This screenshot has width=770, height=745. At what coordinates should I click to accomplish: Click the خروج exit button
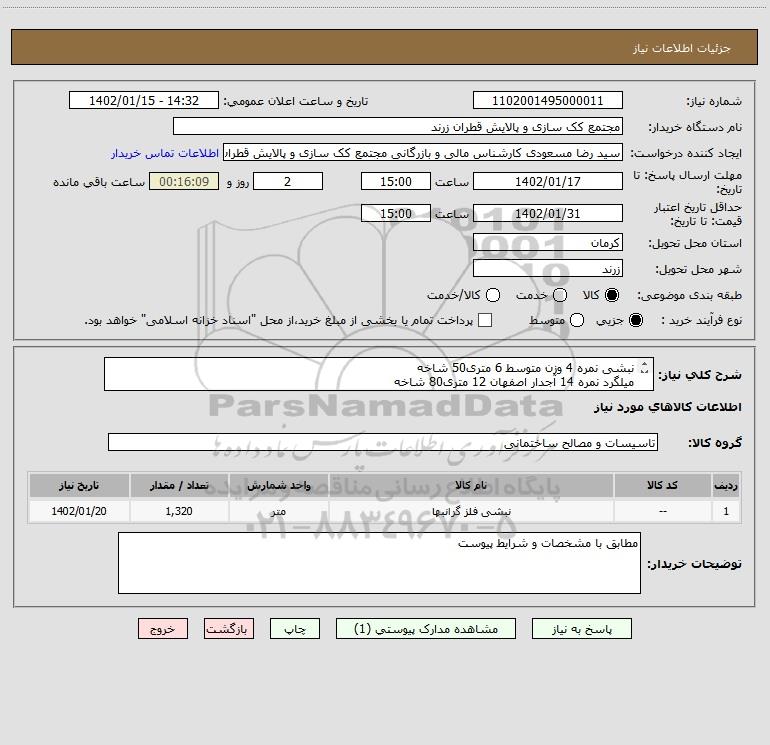click(163, 629)
